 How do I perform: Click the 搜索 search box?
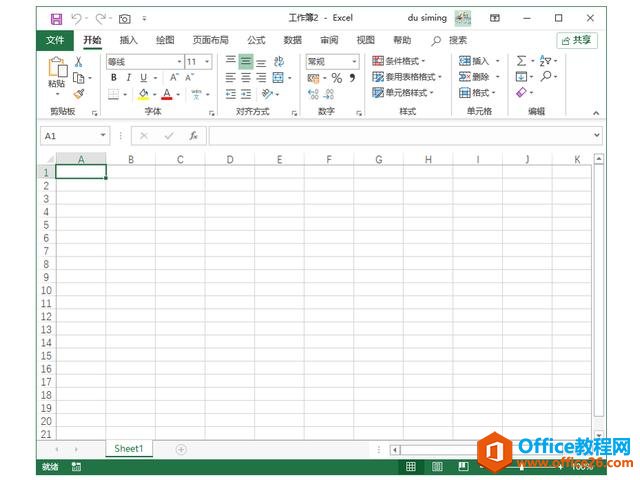449,40
